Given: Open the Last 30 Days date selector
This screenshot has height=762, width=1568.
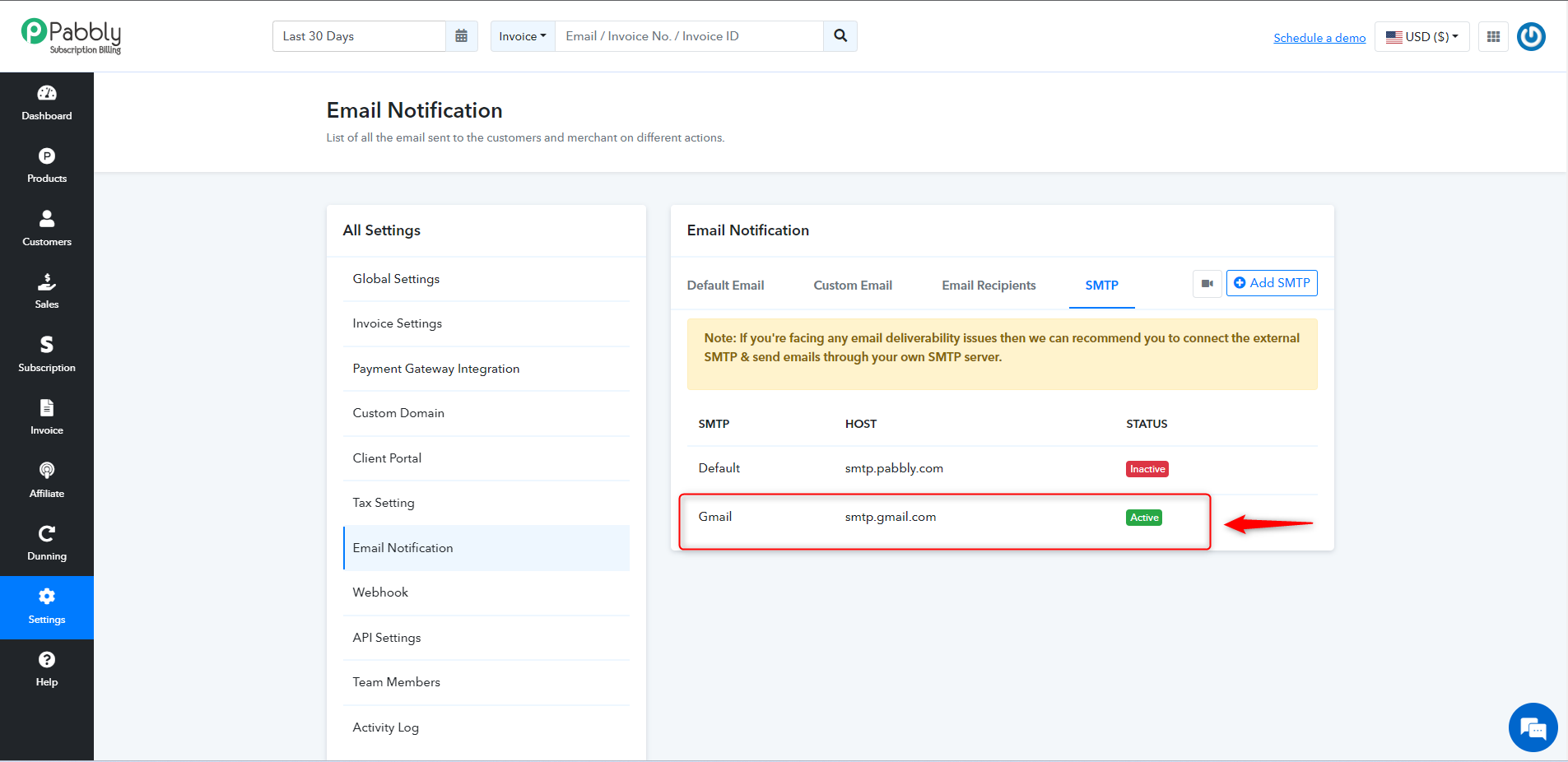Looking at the screenshot, I should (360, 36).
